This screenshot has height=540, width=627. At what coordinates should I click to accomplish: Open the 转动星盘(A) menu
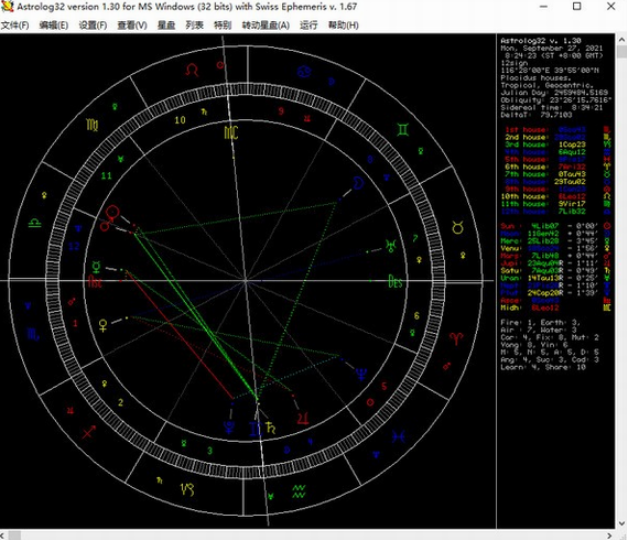[266, 24]
